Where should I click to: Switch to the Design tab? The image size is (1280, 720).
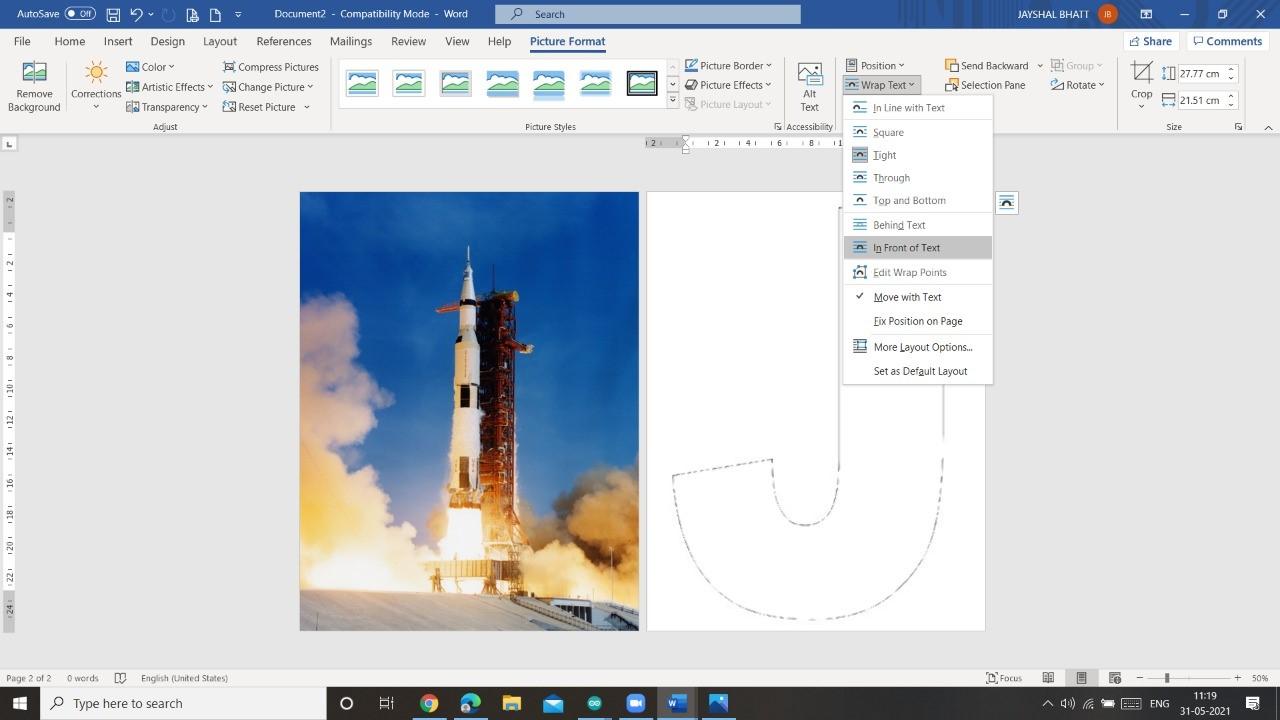[x=167, y=41]
